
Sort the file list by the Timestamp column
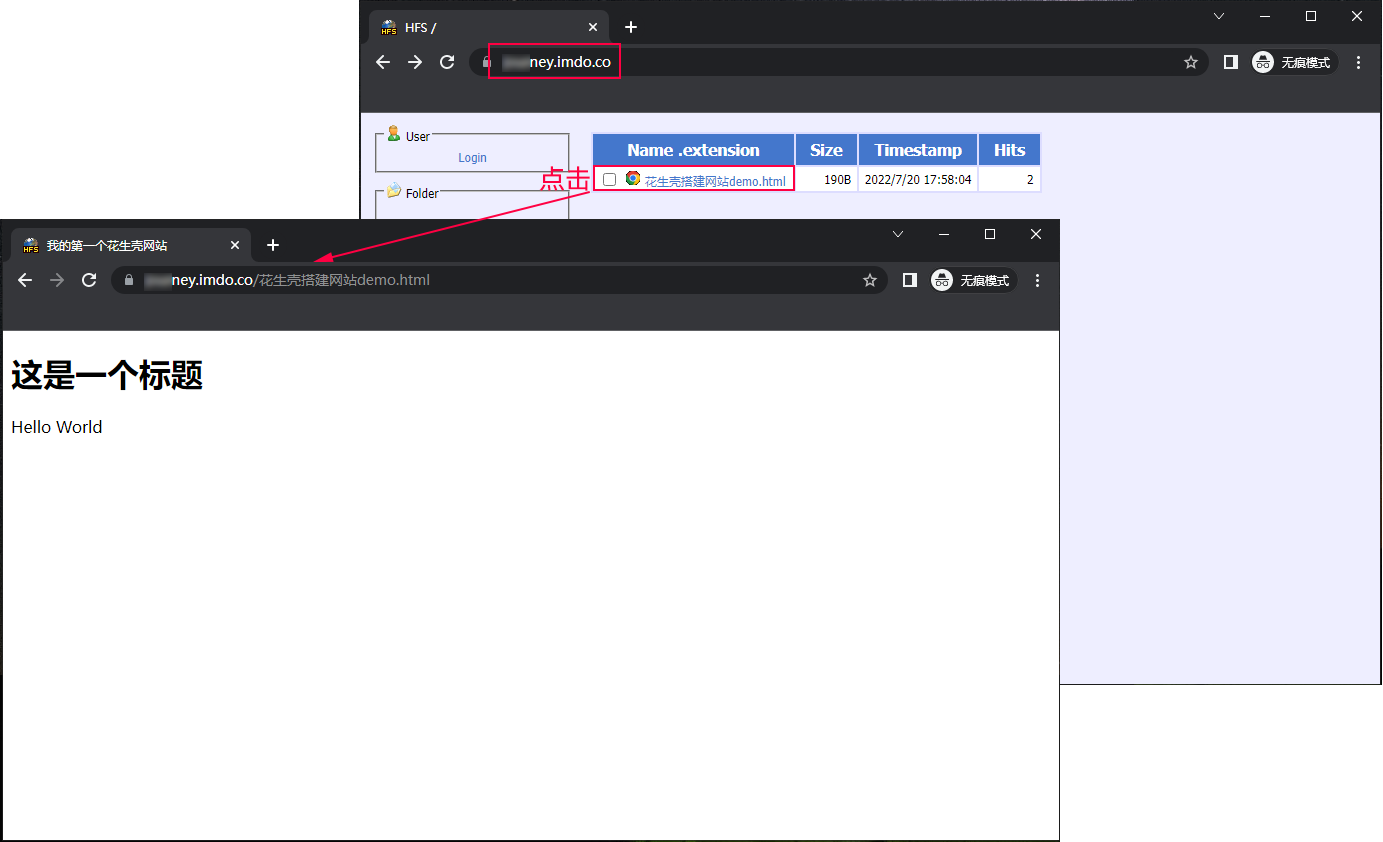(x=917, y=150)
